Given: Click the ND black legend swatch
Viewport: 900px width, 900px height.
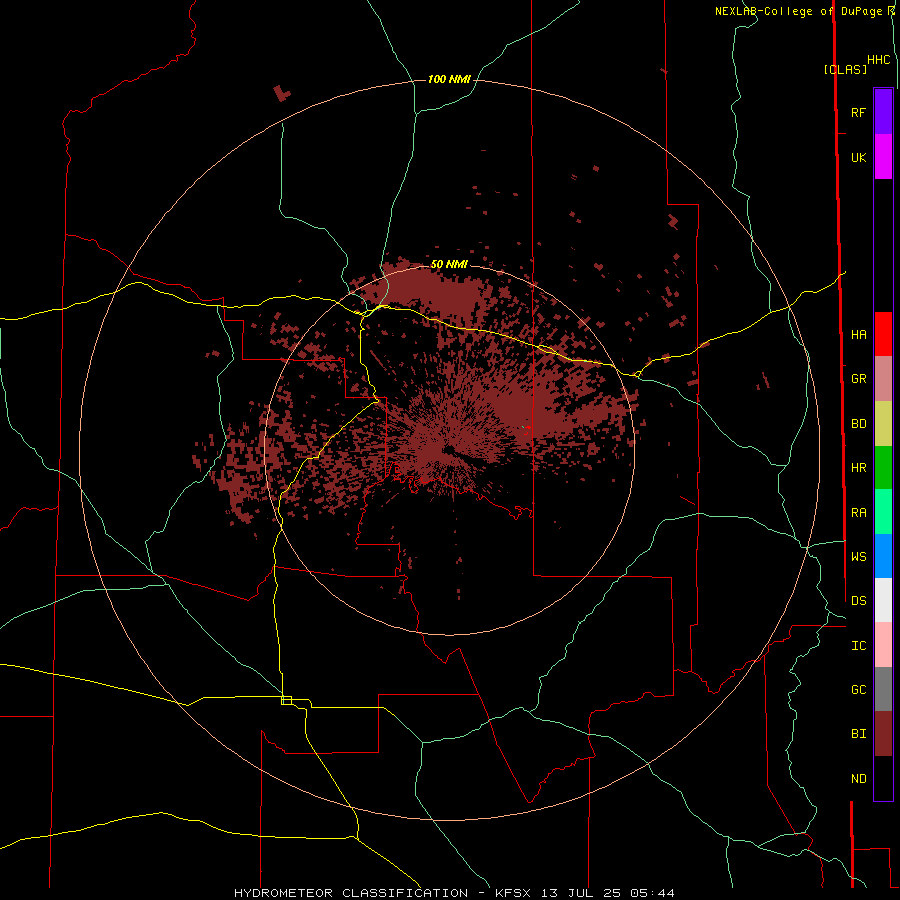Looking at the screenshot, I should 883,778.
